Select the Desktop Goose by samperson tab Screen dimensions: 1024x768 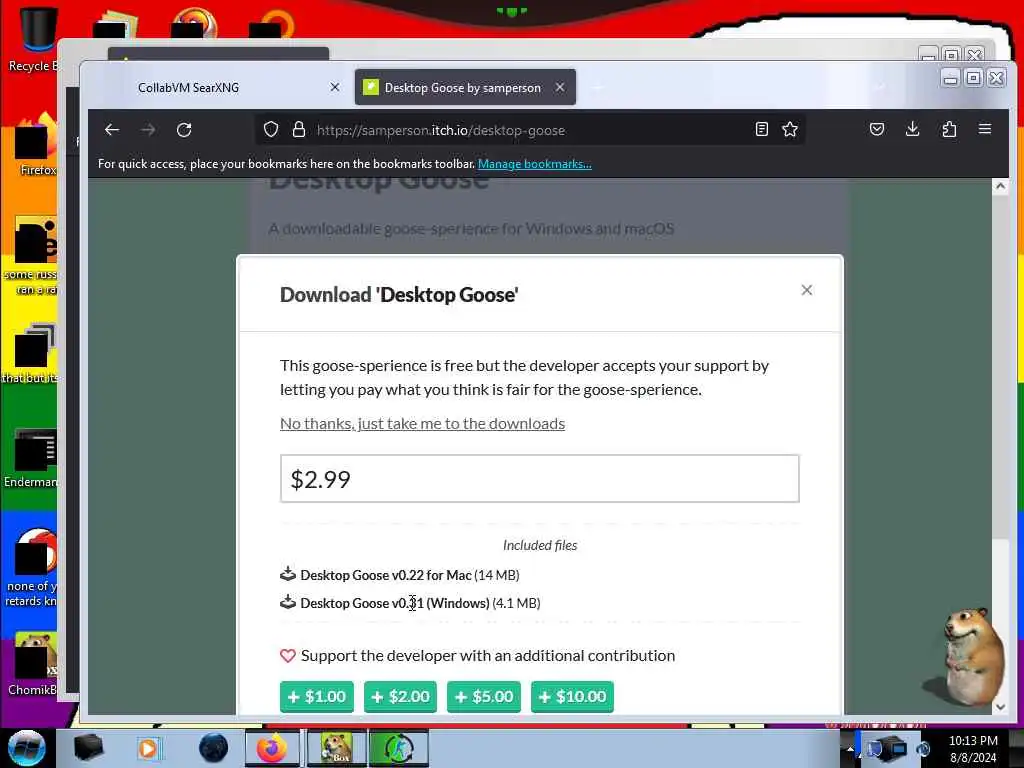pyautogui.click(x=465, y=88)
